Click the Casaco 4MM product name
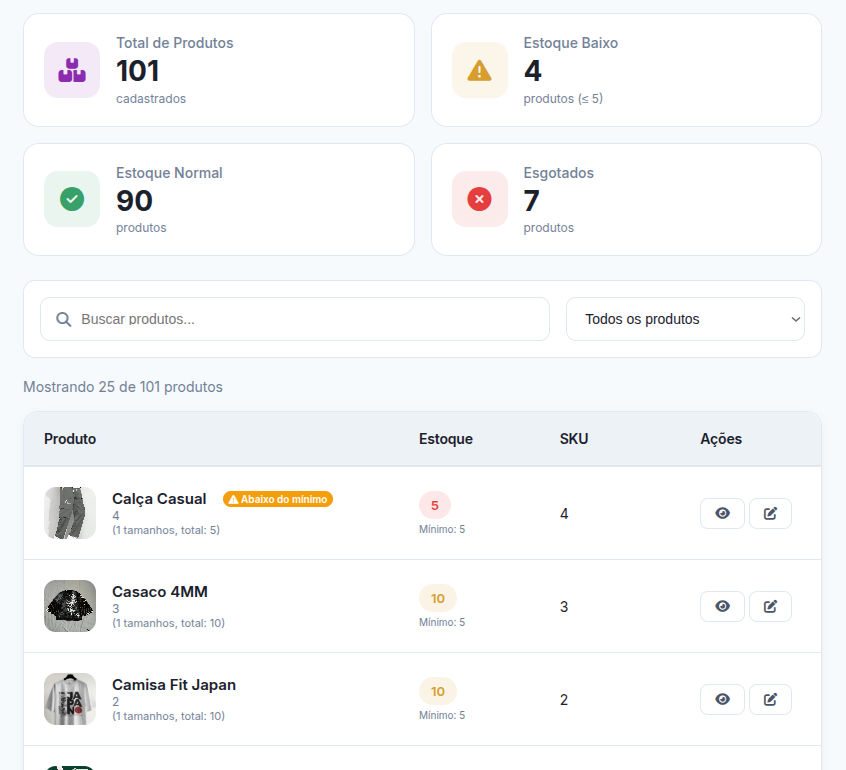Image resolution: width=846 pixels, height=770 pixels. point(160,592)
